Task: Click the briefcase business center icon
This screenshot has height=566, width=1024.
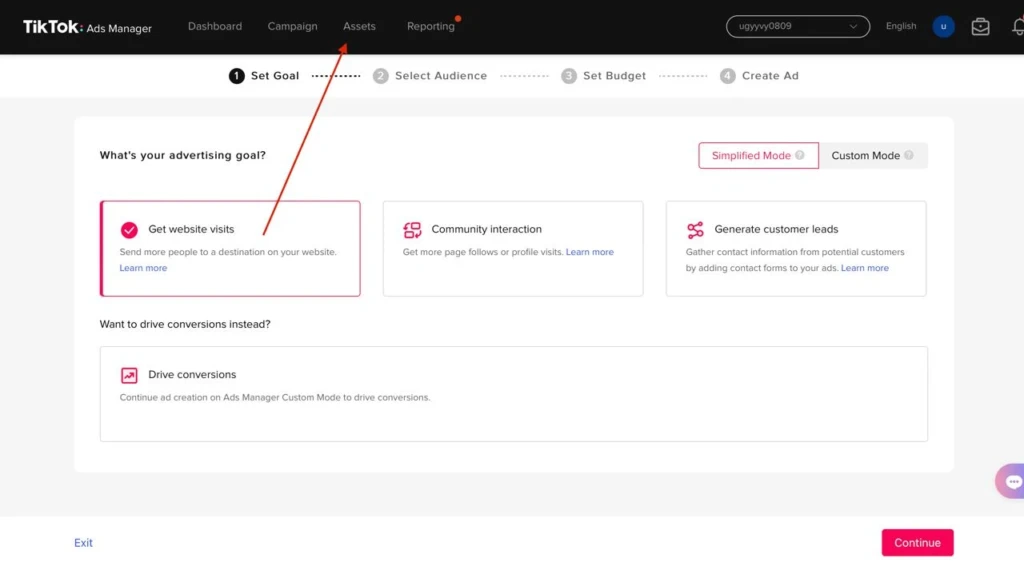Action: 980,26
